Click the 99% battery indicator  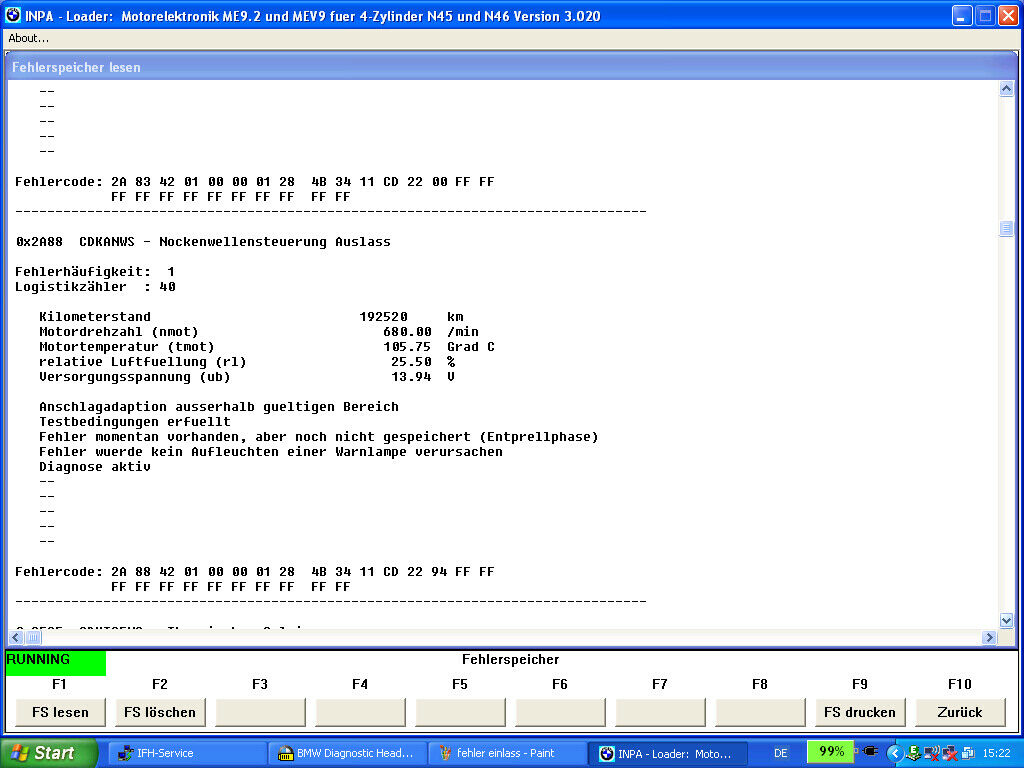click(x=832, y=752)
